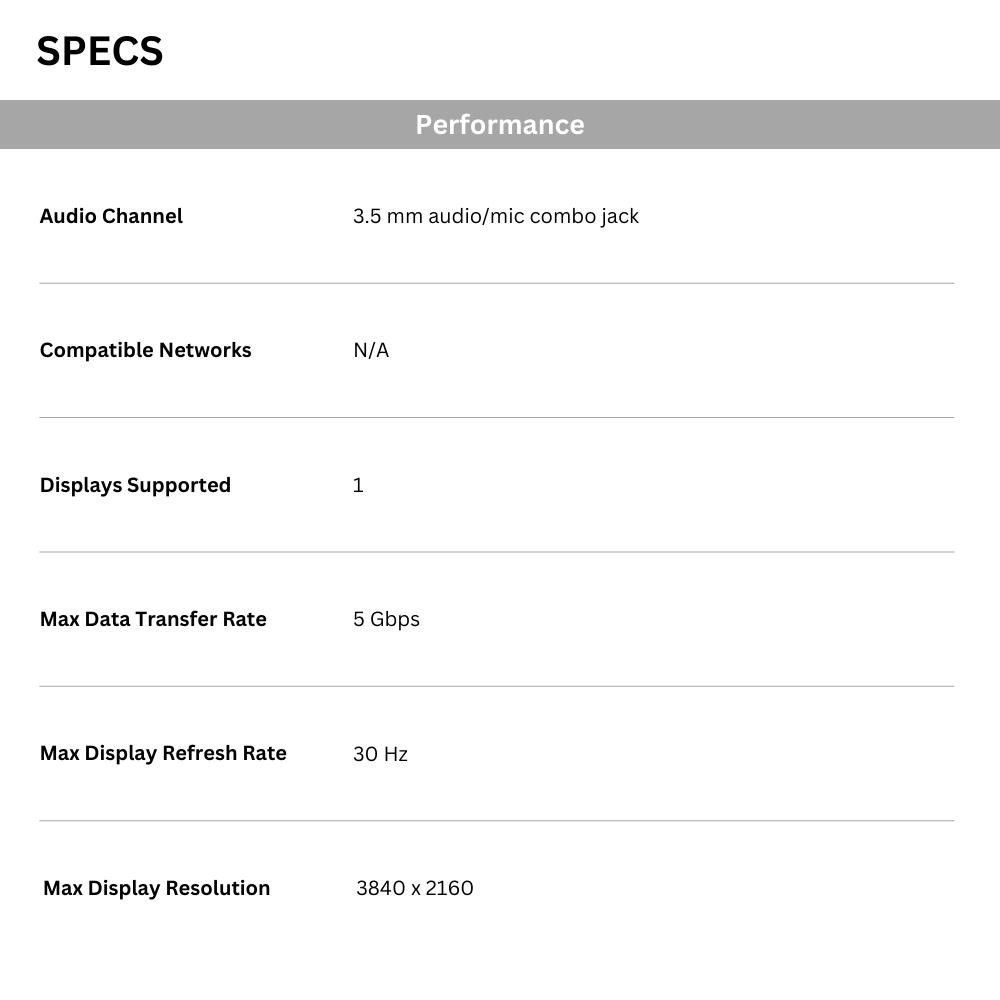Select the 5 Gbps value
The height and width of the screenshot is (1000, 1000).
[386, 619]
